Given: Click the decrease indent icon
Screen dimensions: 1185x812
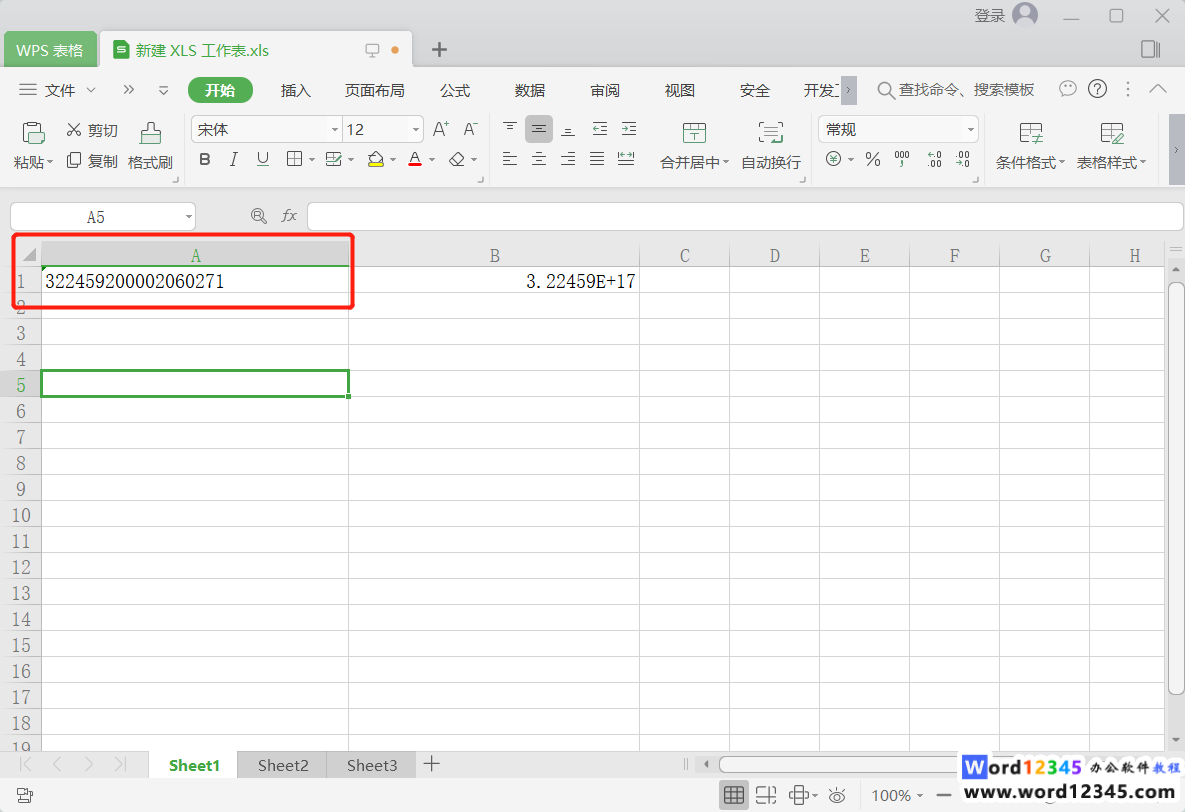Looking at the screenshot, I should 599,129.
